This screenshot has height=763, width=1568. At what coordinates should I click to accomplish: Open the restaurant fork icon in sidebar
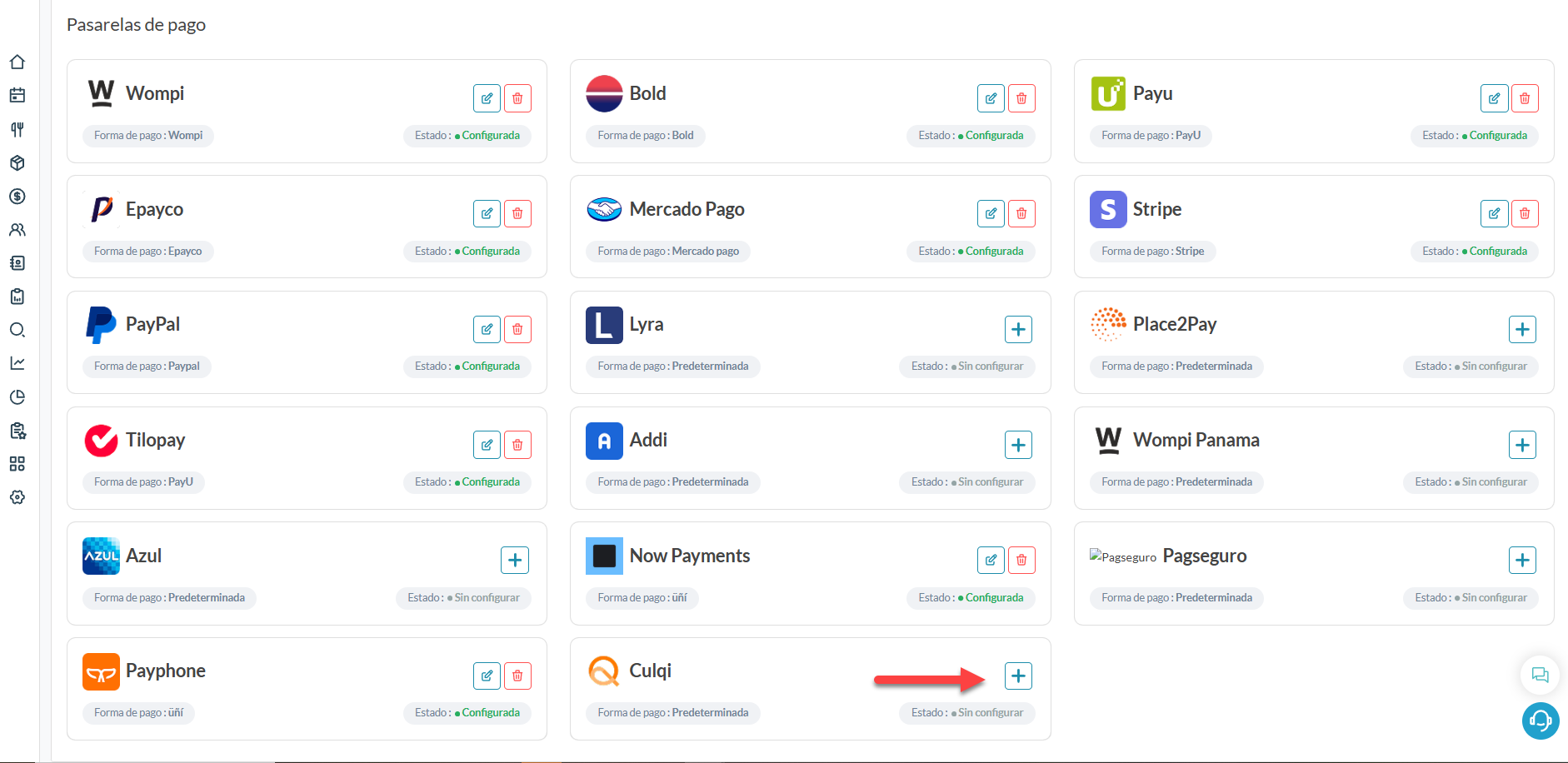pyautogui.click(x=17, y=129)
